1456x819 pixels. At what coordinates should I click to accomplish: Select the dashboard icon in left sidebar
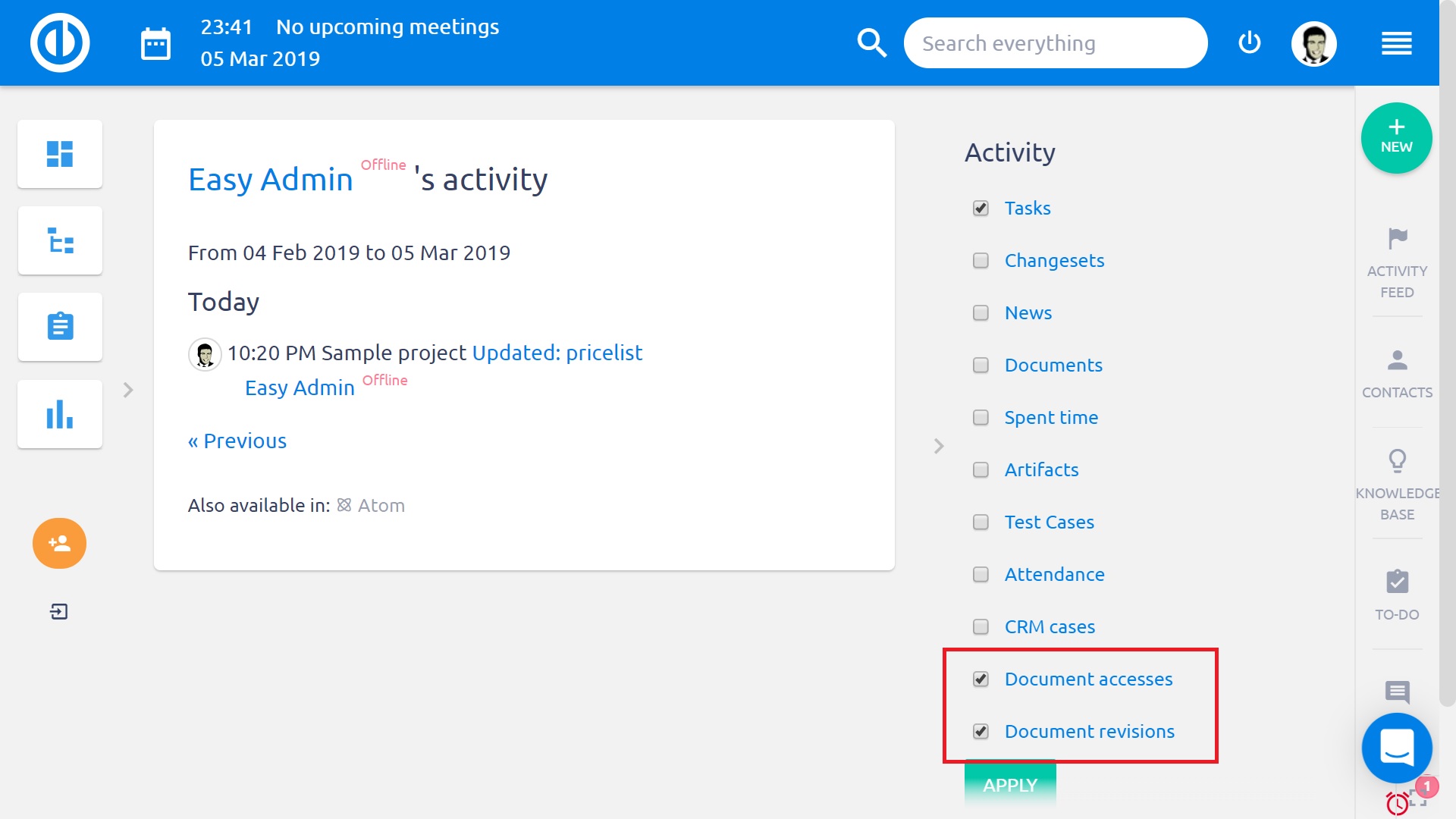59,154
